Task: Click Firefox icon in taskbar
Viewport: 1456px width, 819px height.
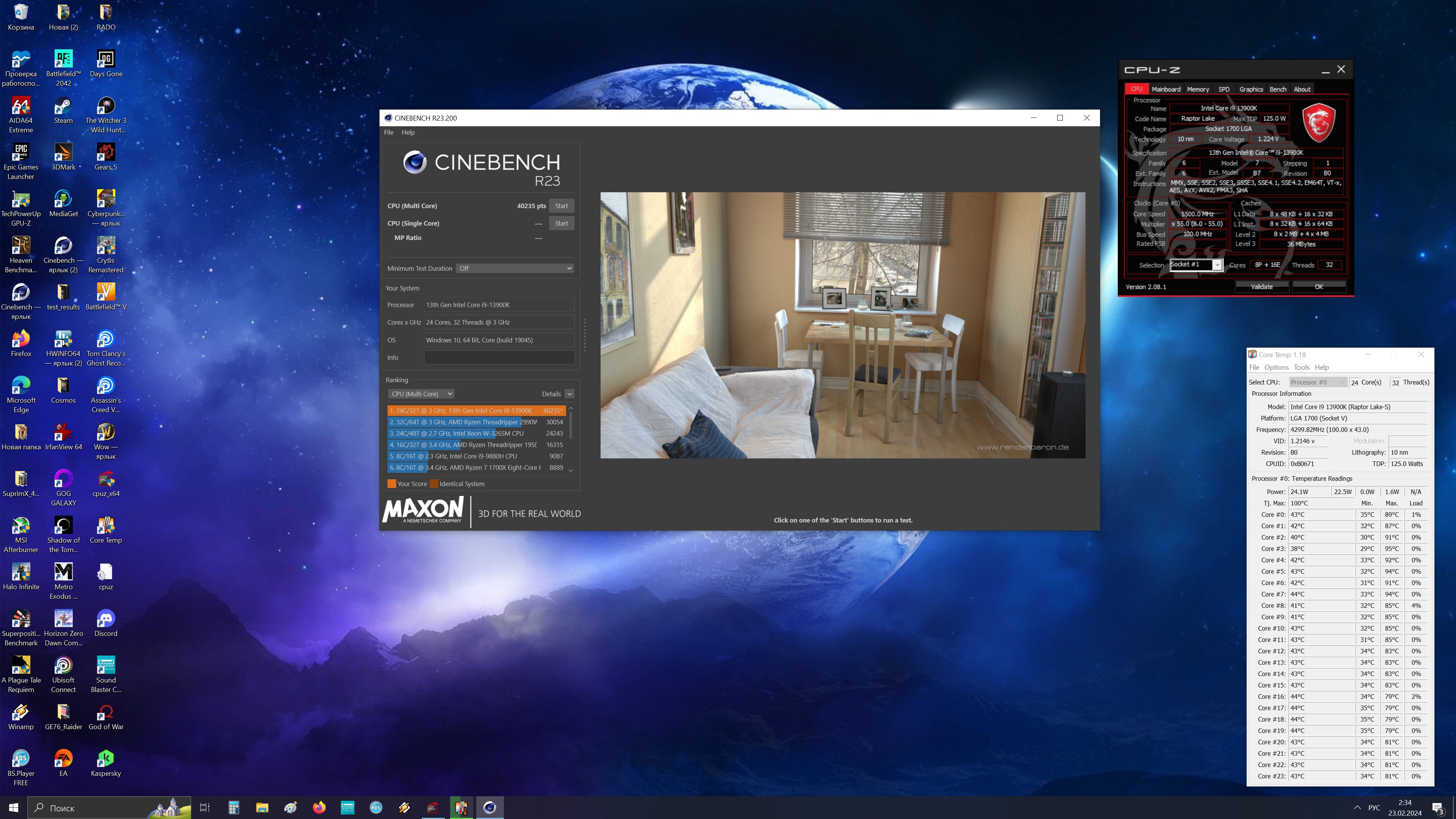Action: pos(319,807)
